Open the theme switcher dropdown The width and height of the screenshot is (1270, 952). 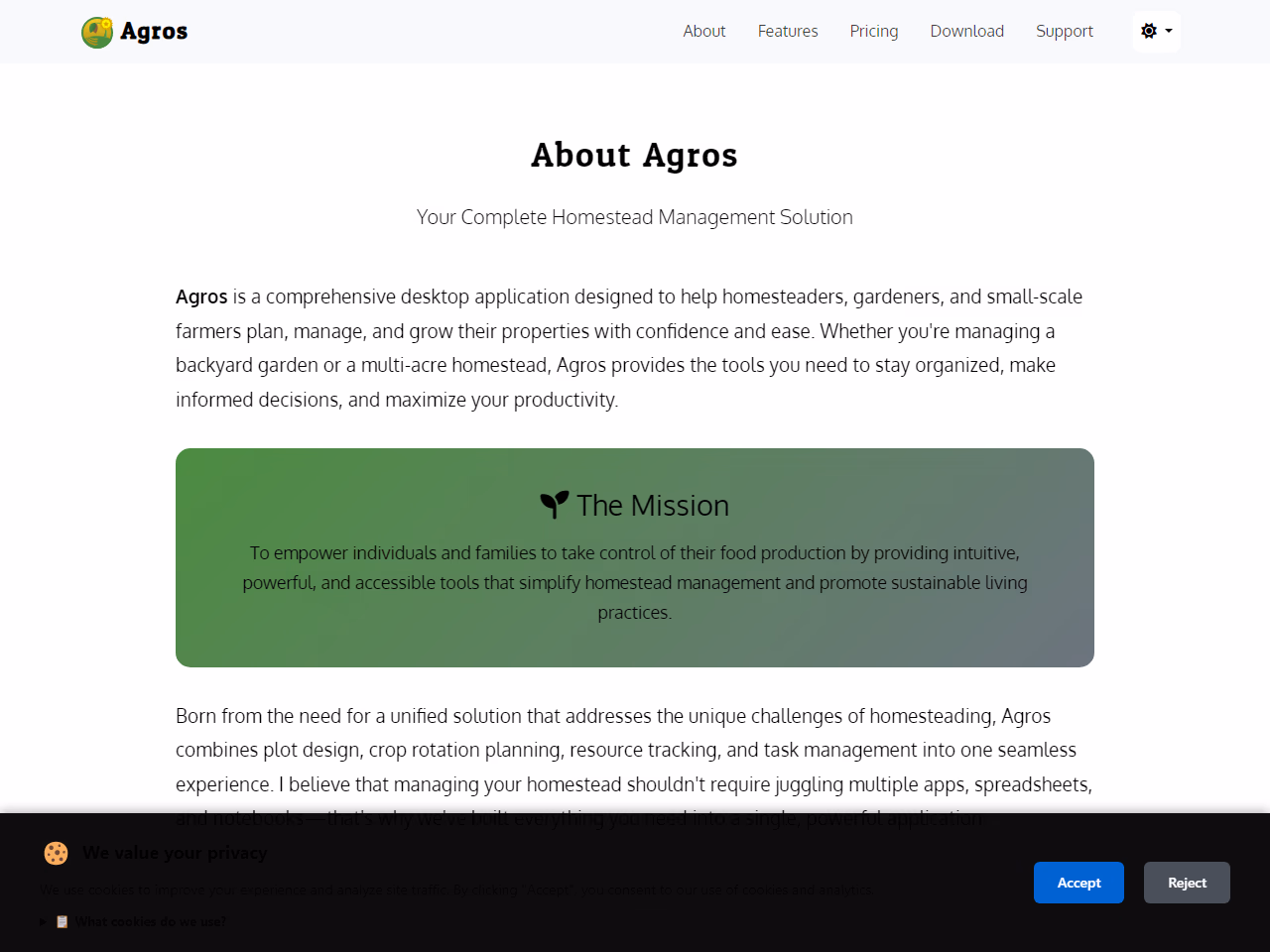coord(1157,31)
